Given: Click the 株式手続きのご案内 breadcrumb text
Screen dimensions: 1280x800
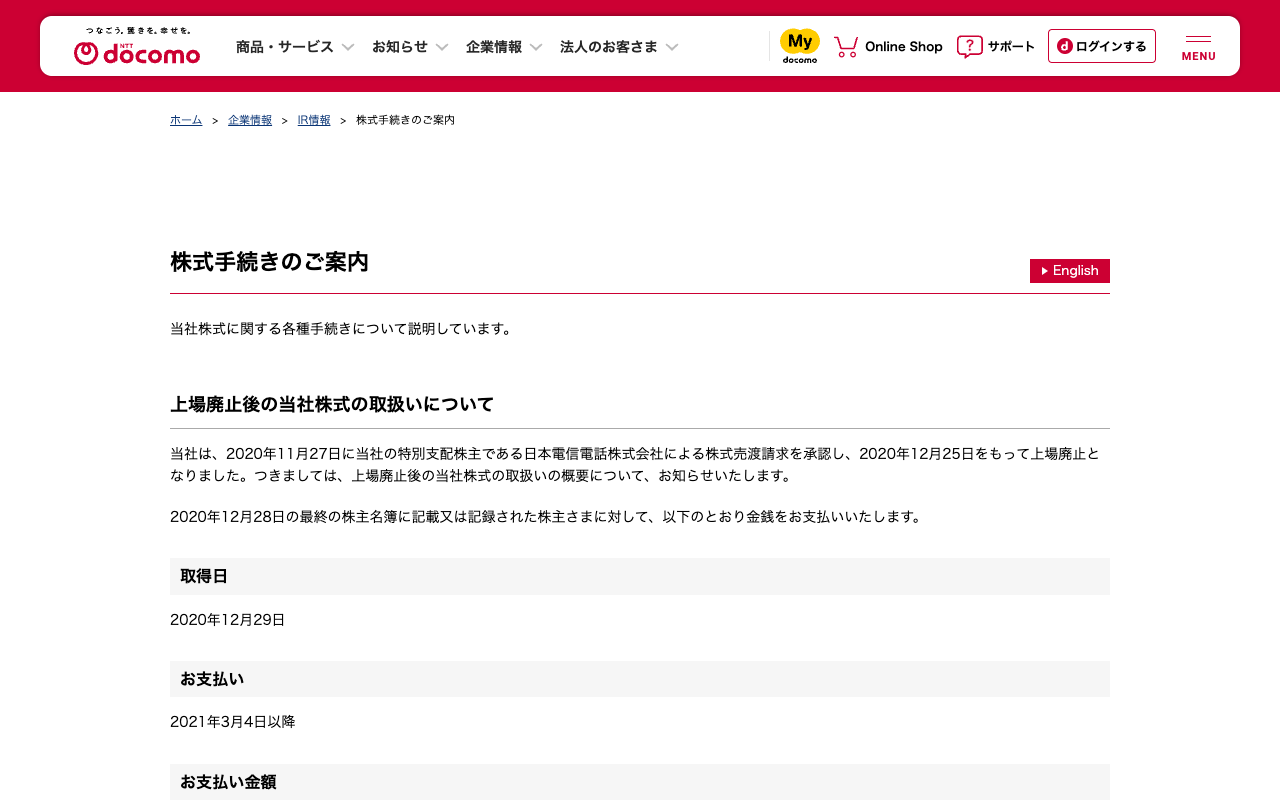Looking at the screenshot, I should tap(405, 120).
